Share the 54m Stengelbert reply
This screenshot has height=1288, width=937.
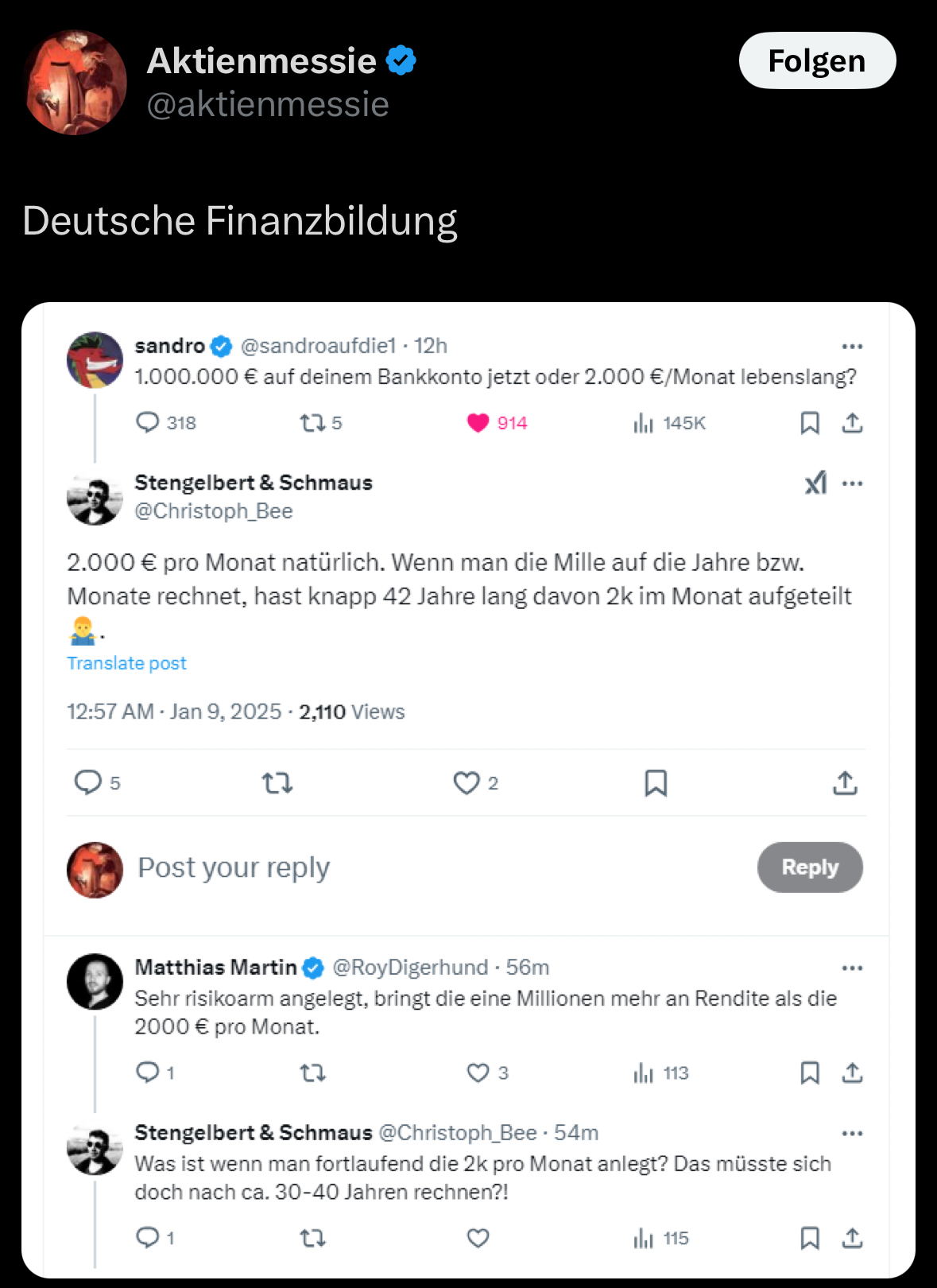pos(852,1238)
